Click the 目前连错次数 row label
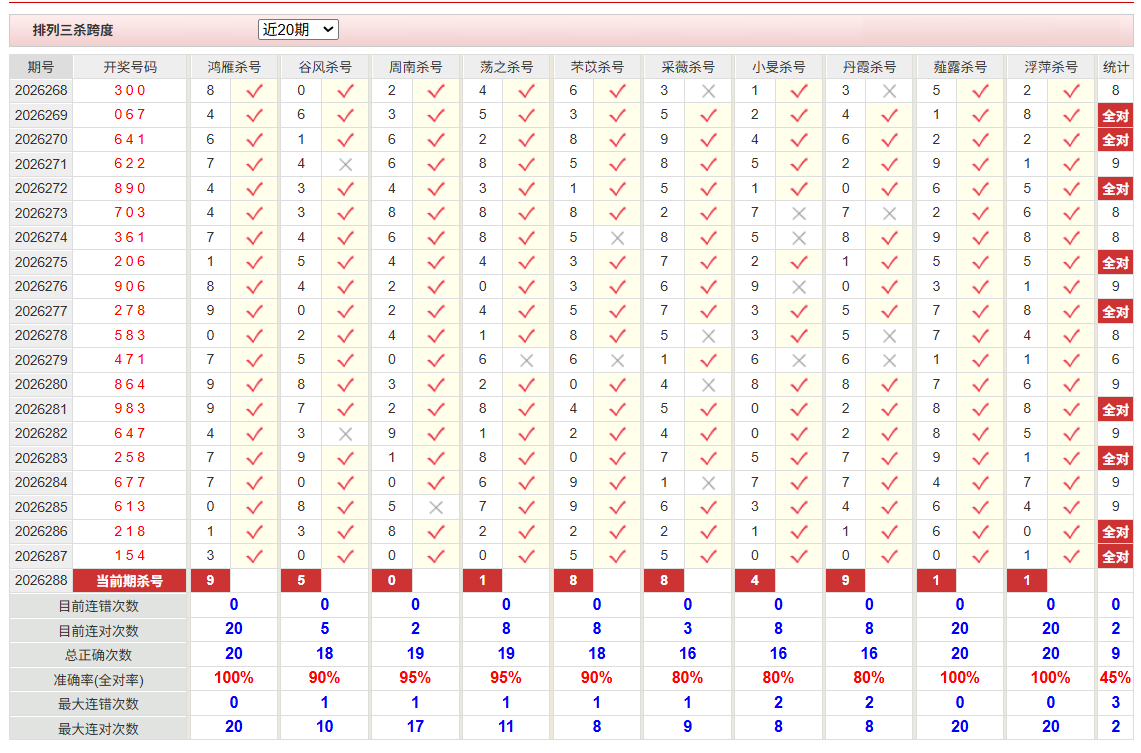The image size is (1141, 753). (98, 606)
